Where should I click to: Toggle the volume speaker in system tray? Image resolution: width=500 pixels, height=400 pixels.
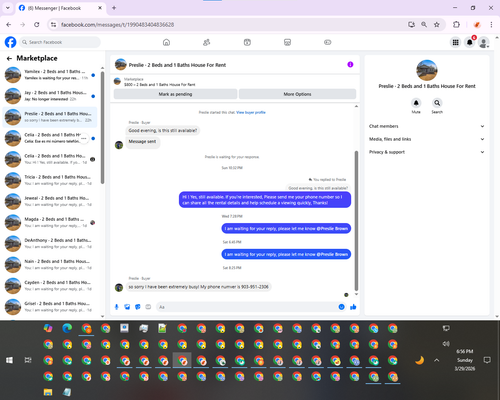click(446, 344)
